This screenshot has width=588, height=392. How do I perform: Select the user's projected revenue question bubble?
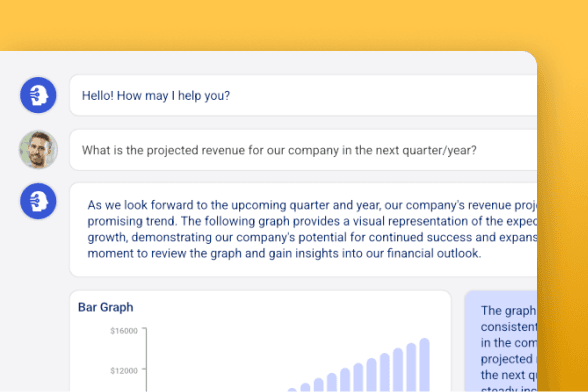click(x=303, y=150)
